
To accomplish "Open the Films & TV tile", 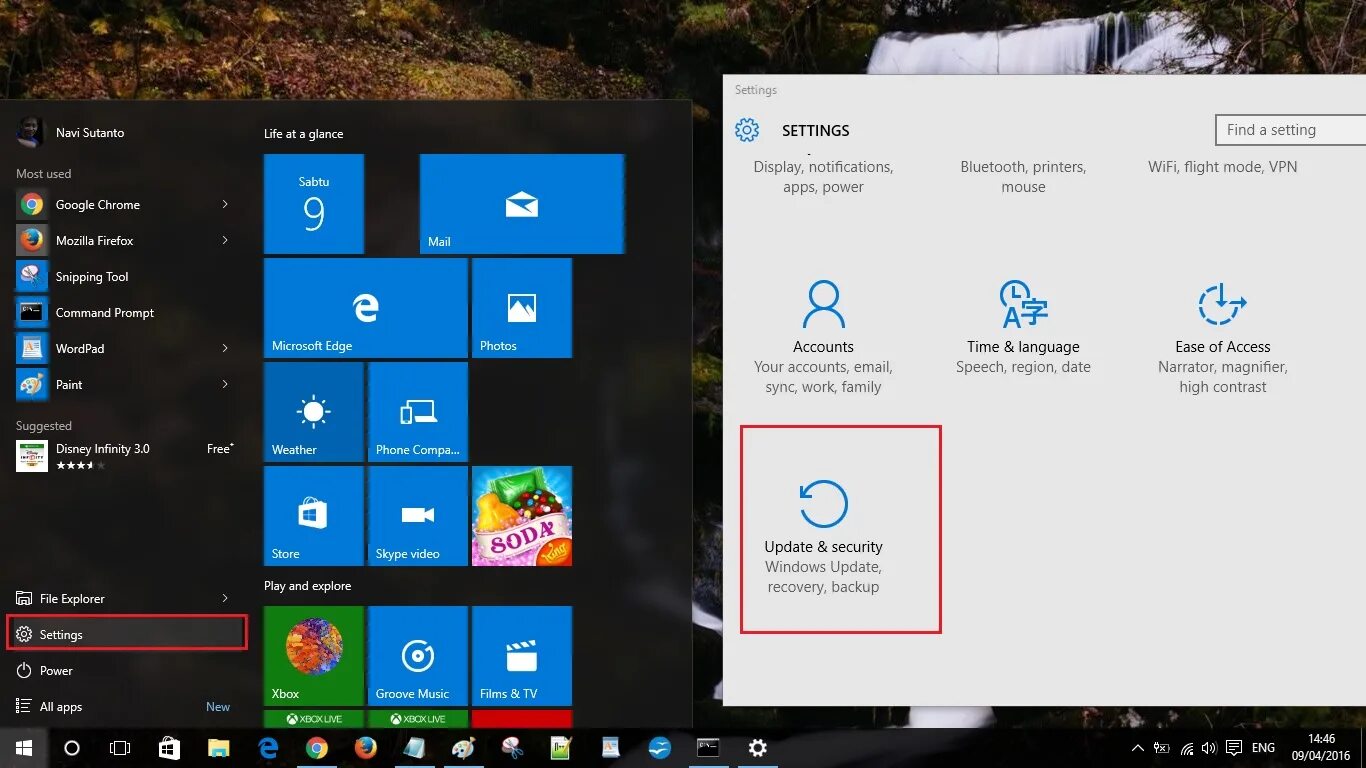I will [522, 656].
